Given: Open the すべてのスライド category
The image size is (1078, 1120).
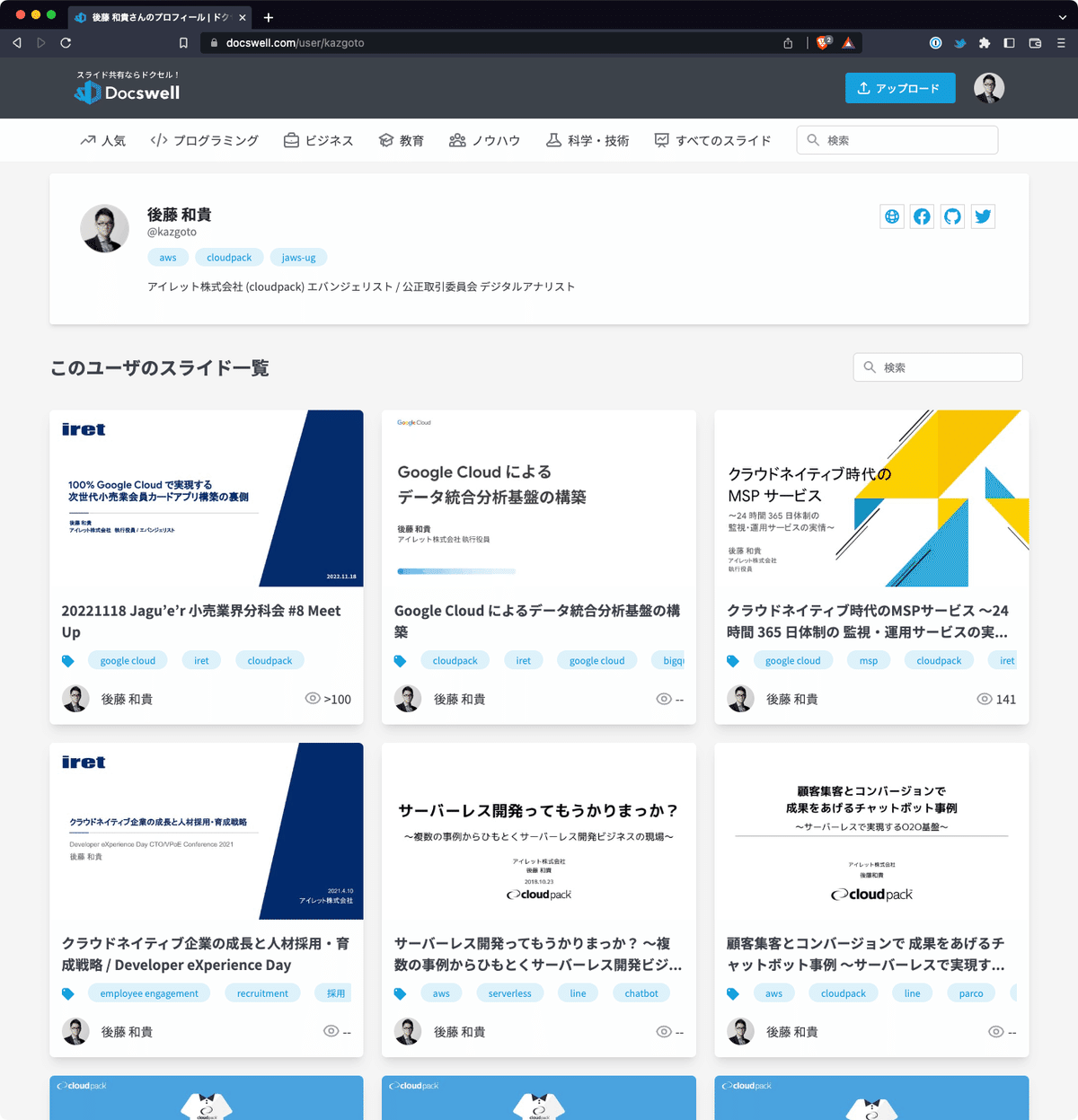Looking at the screenshot, I should [x=713, y=140].
